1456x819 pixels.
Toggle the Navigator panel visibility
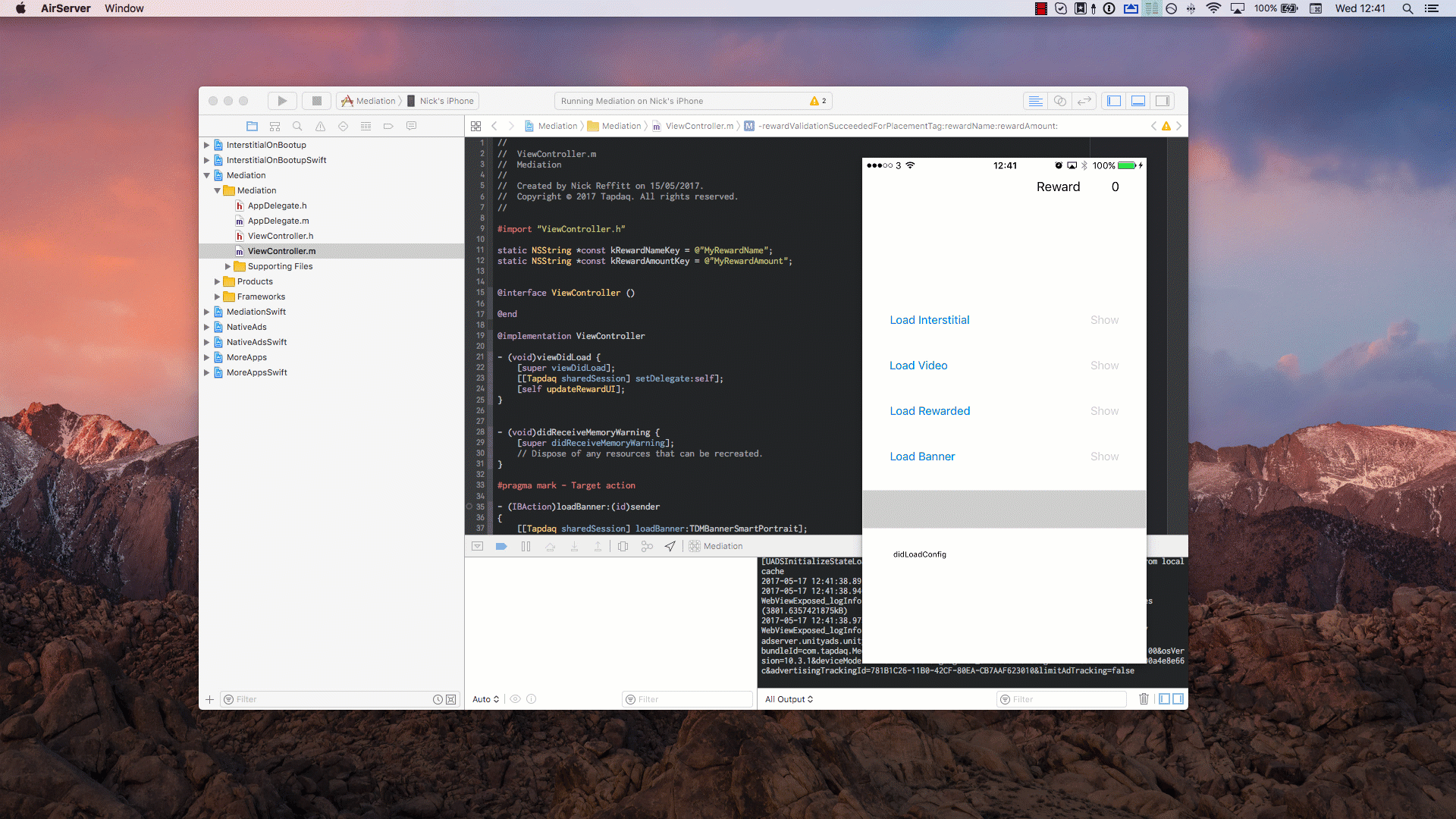[1114, 101]
